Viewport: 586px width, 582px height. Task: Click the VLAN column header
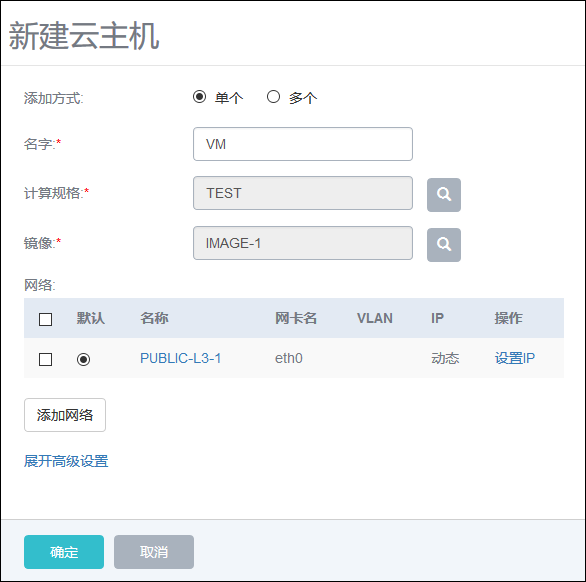coord(375,318)
